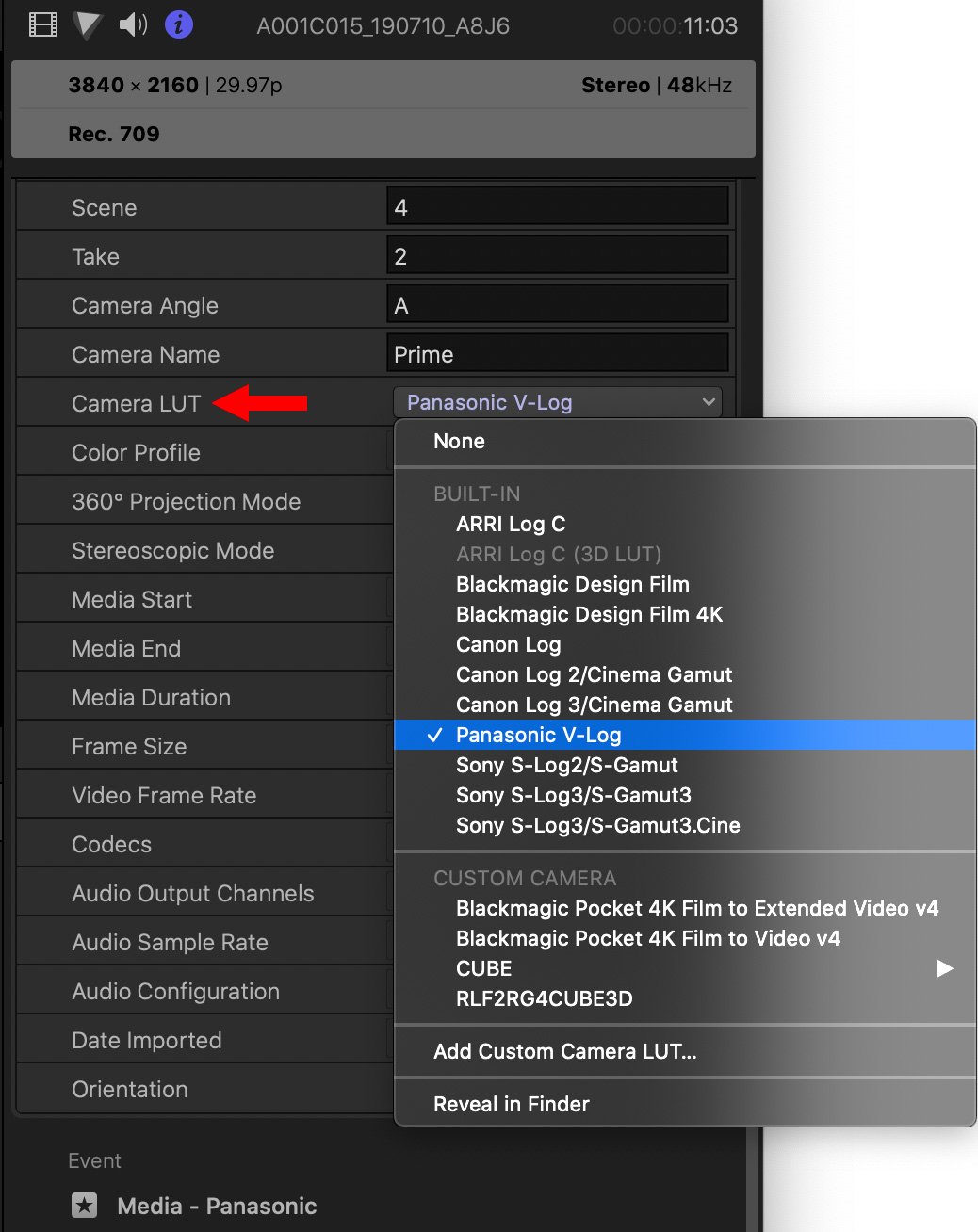Click Add Custom Camera LUT…

click(564, 1051)
